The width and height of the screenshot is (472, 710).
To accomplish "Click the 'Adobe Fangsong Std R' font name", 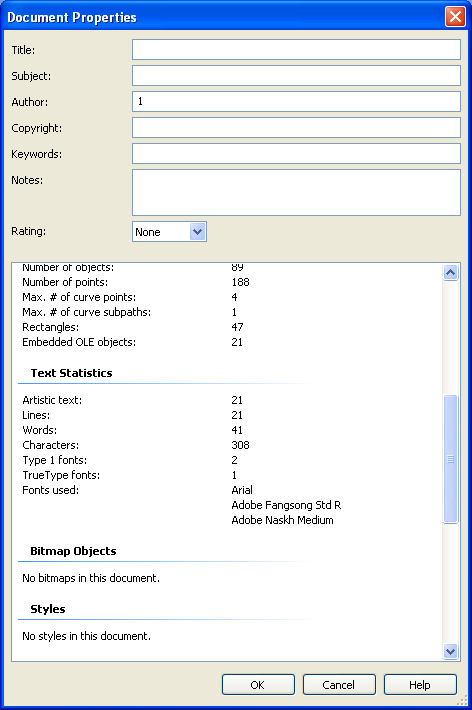I will (286, 504).
